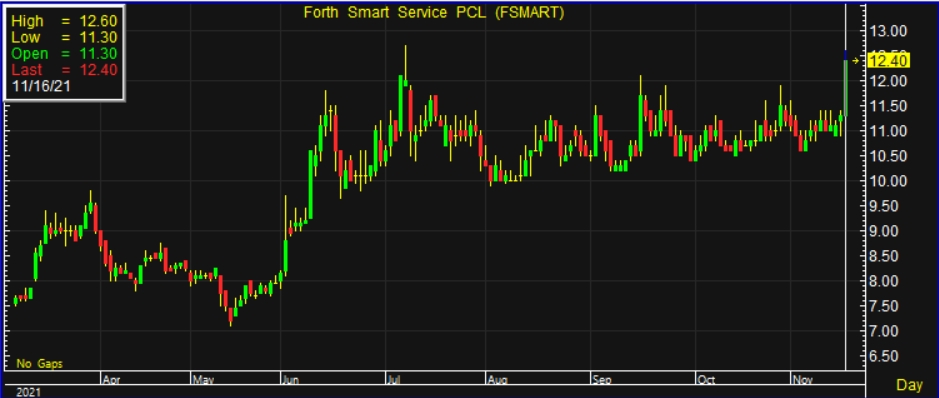Click the Sep label on time axis

pos(601,379)
